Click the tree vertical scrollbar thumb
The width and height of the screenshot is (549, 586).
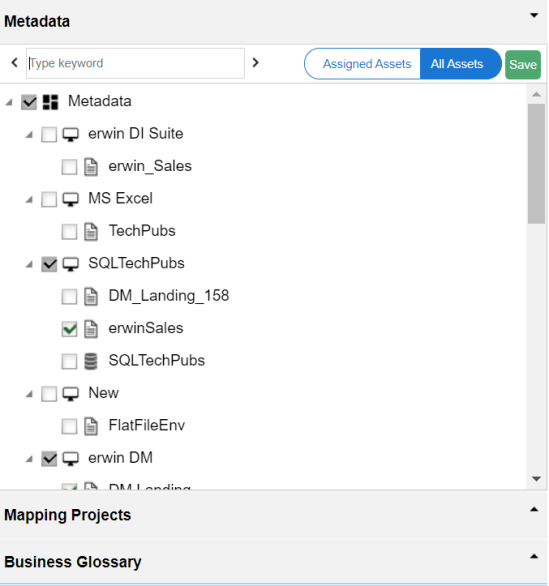coord(536,163)
